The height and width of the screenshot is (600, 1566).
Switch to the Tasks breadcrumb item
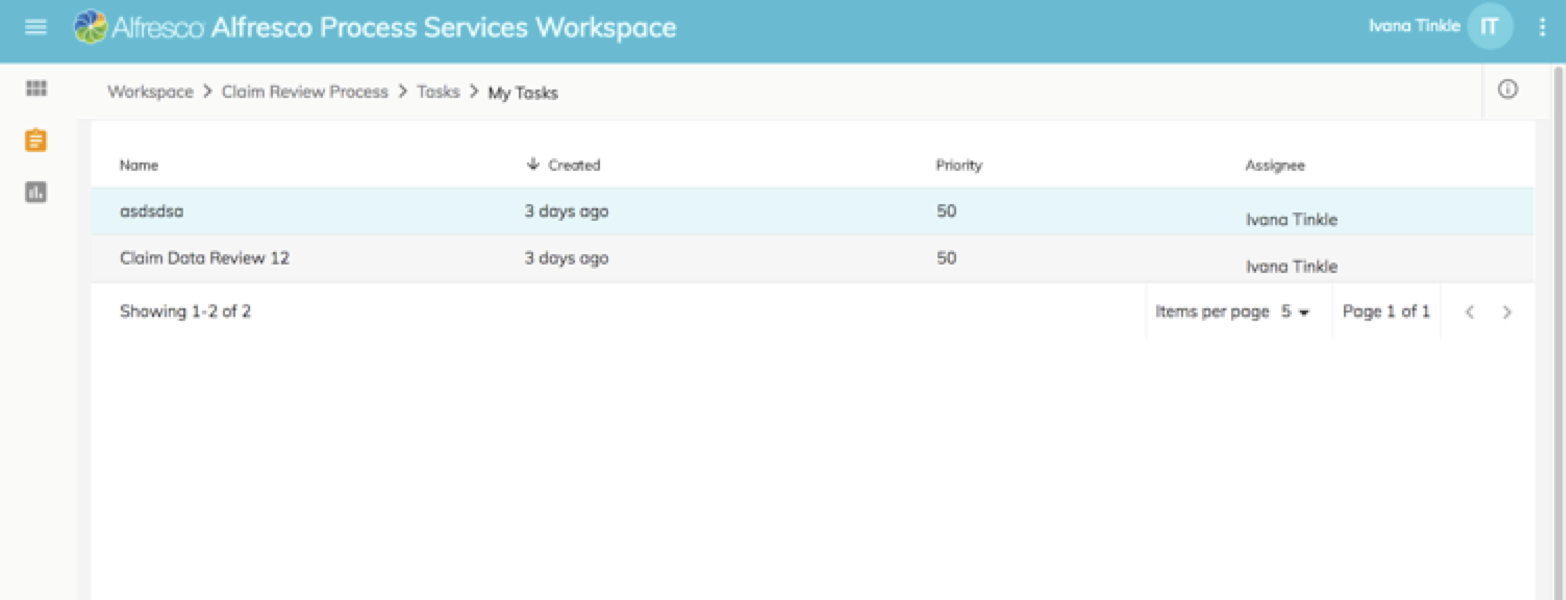click(x=438, y=91)
